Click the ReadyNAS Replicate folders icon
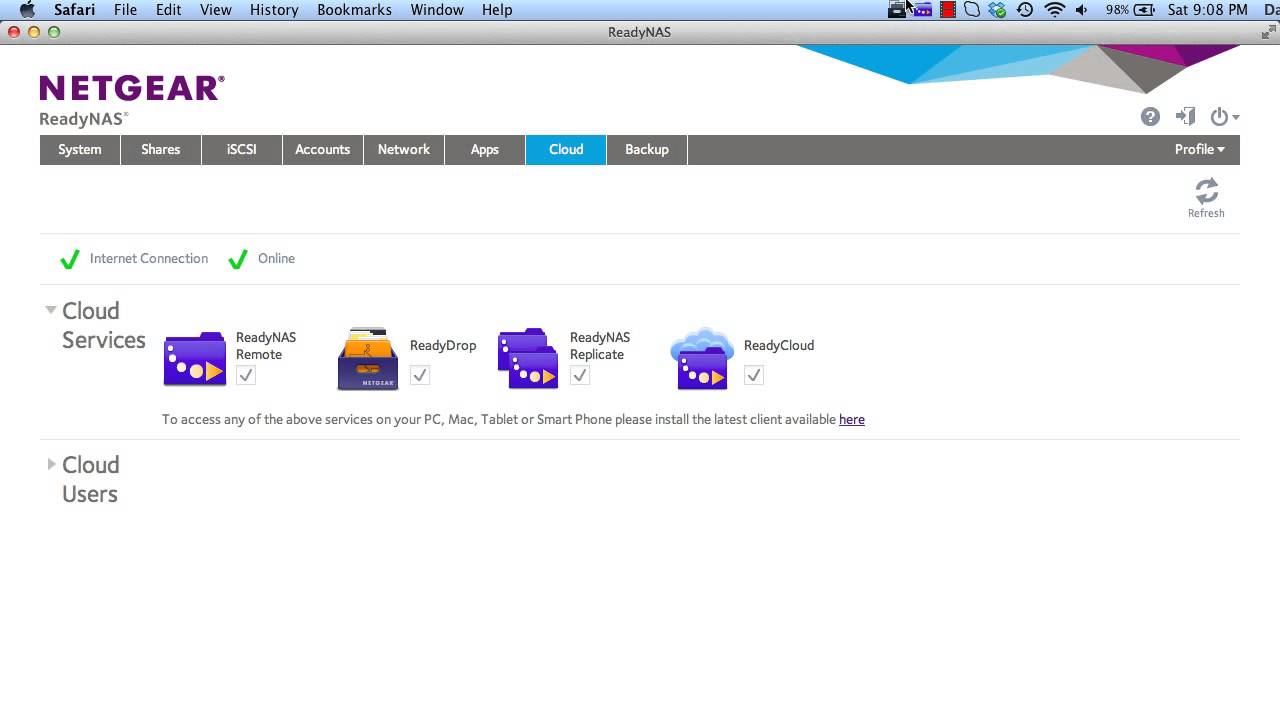The height and width of the screenshot is (720, 1280). tap(528, 357)
